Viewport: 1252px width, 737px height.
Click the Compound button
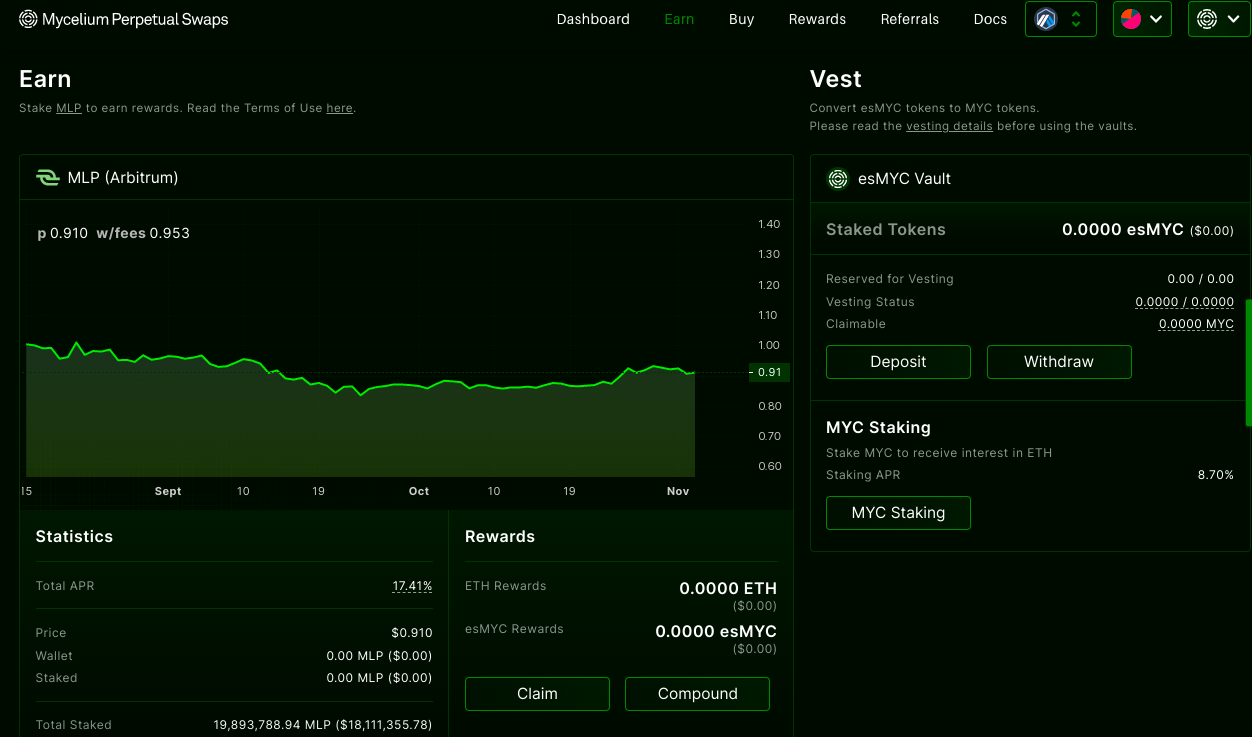pos(697,694)
